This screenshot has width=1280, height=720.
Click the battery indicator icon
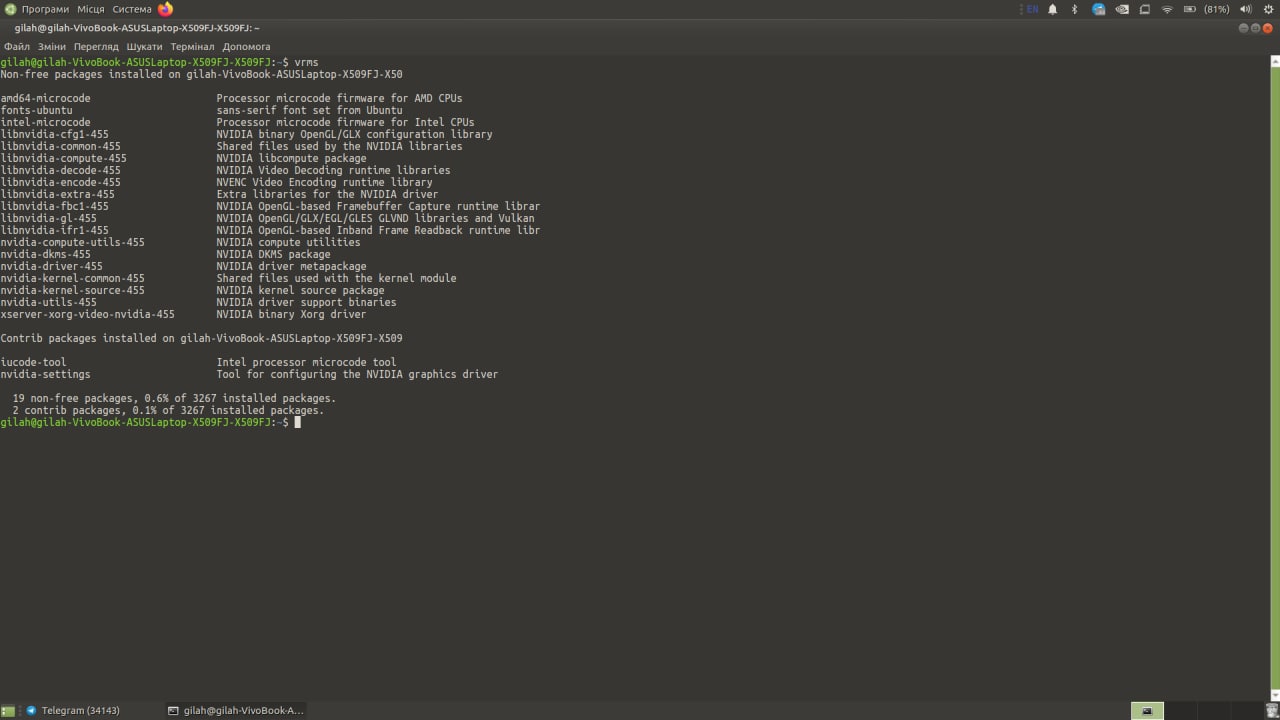[x=1189, y=9]
